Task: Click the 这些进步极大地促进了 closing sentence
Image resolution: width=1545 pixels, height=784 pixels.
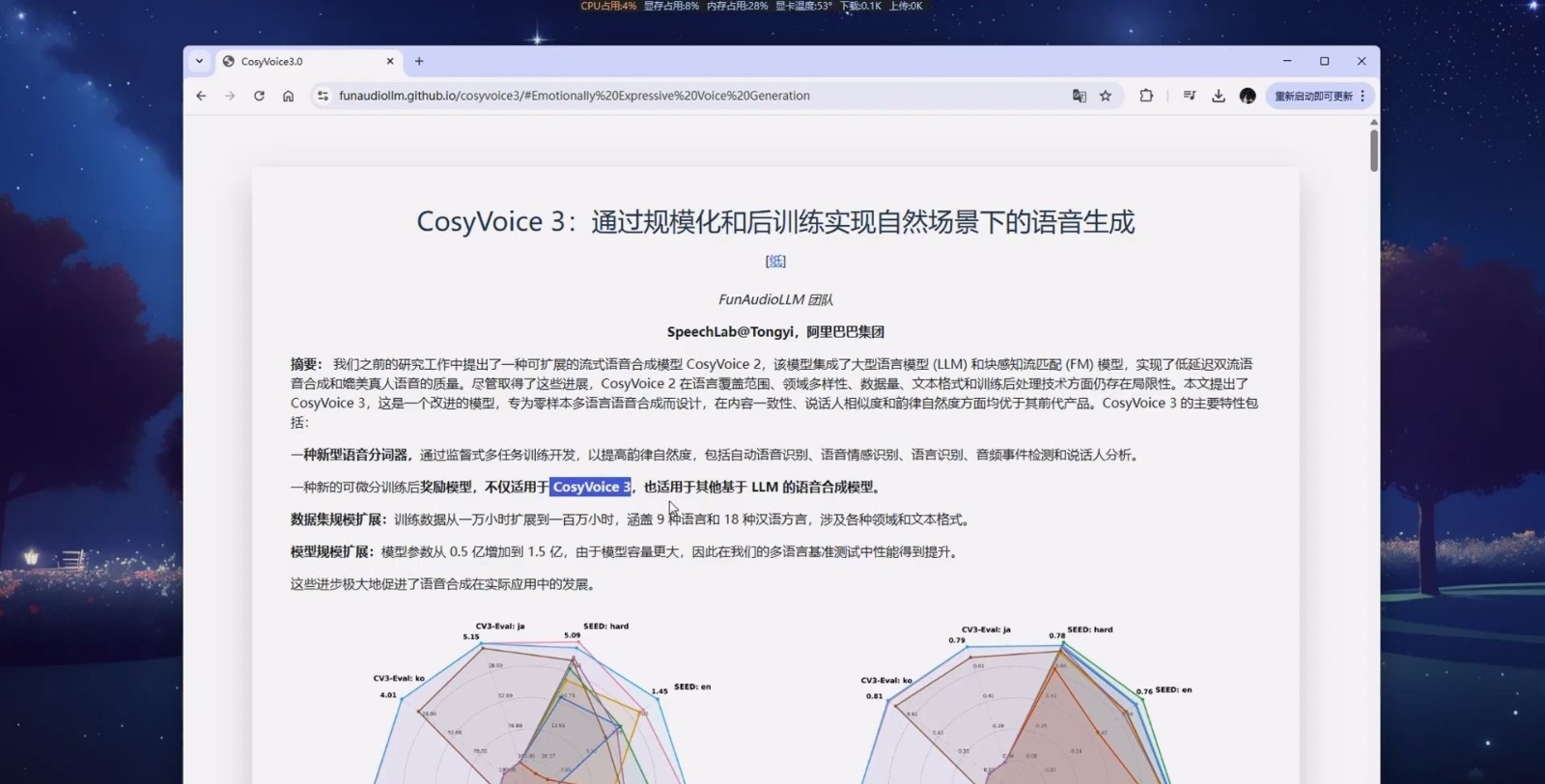Action: click(443, 584)
